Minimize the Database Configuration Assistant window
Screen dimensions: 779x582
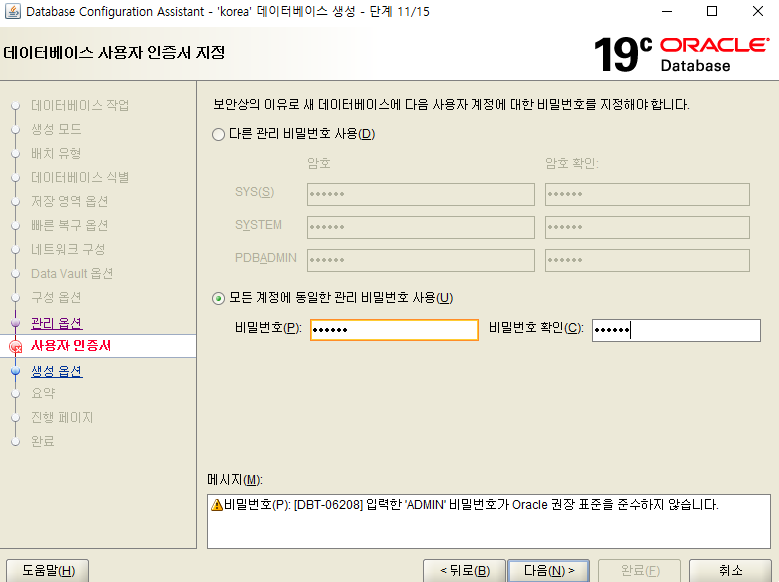[667, 11]
